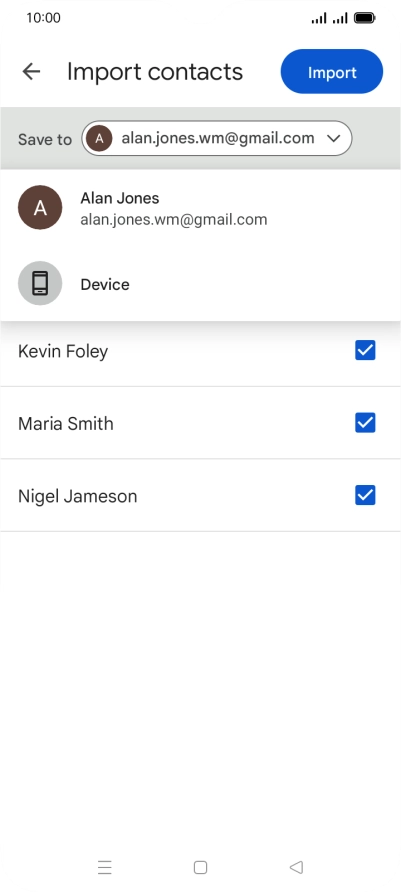Uncheck the Nigel Jameson checkbox

(365, 495)
